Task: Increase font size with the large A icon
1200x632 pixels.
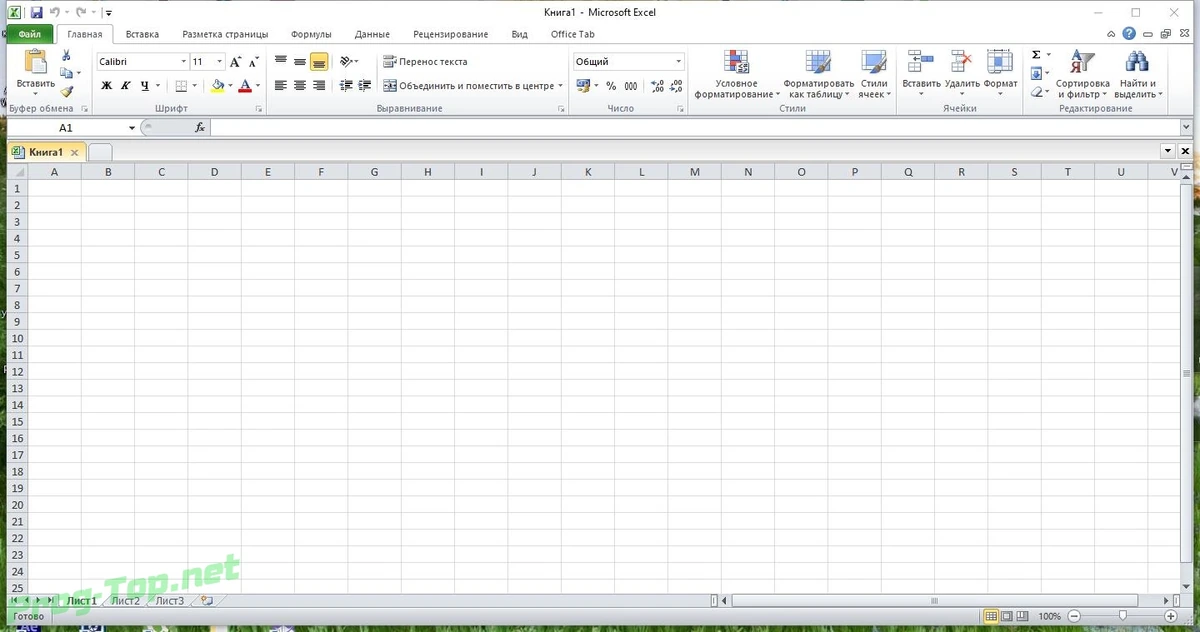Action: point(236,62)
